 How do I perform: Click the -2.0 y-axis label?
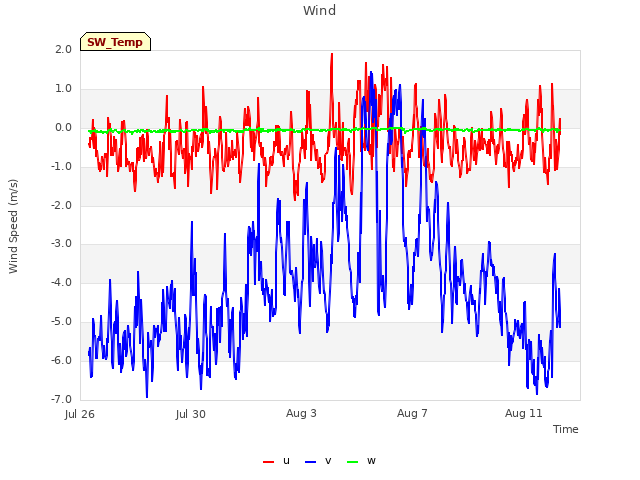[x=61, y=205]
